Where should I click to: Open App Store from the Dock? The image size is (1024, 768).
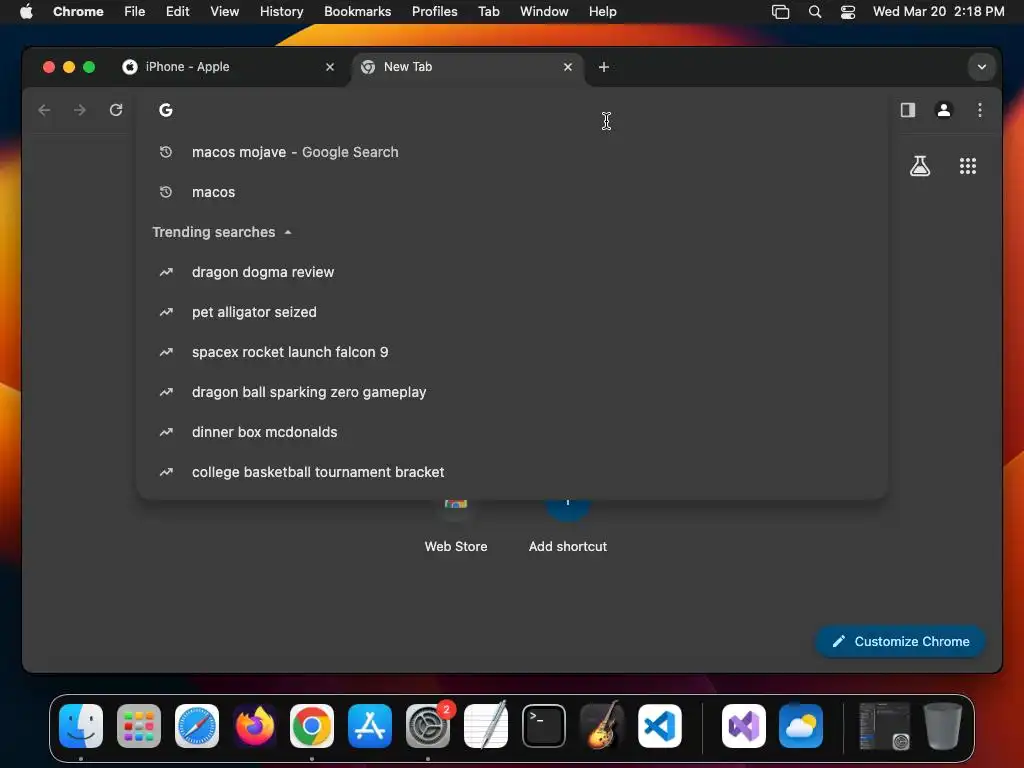click(370, 726)
